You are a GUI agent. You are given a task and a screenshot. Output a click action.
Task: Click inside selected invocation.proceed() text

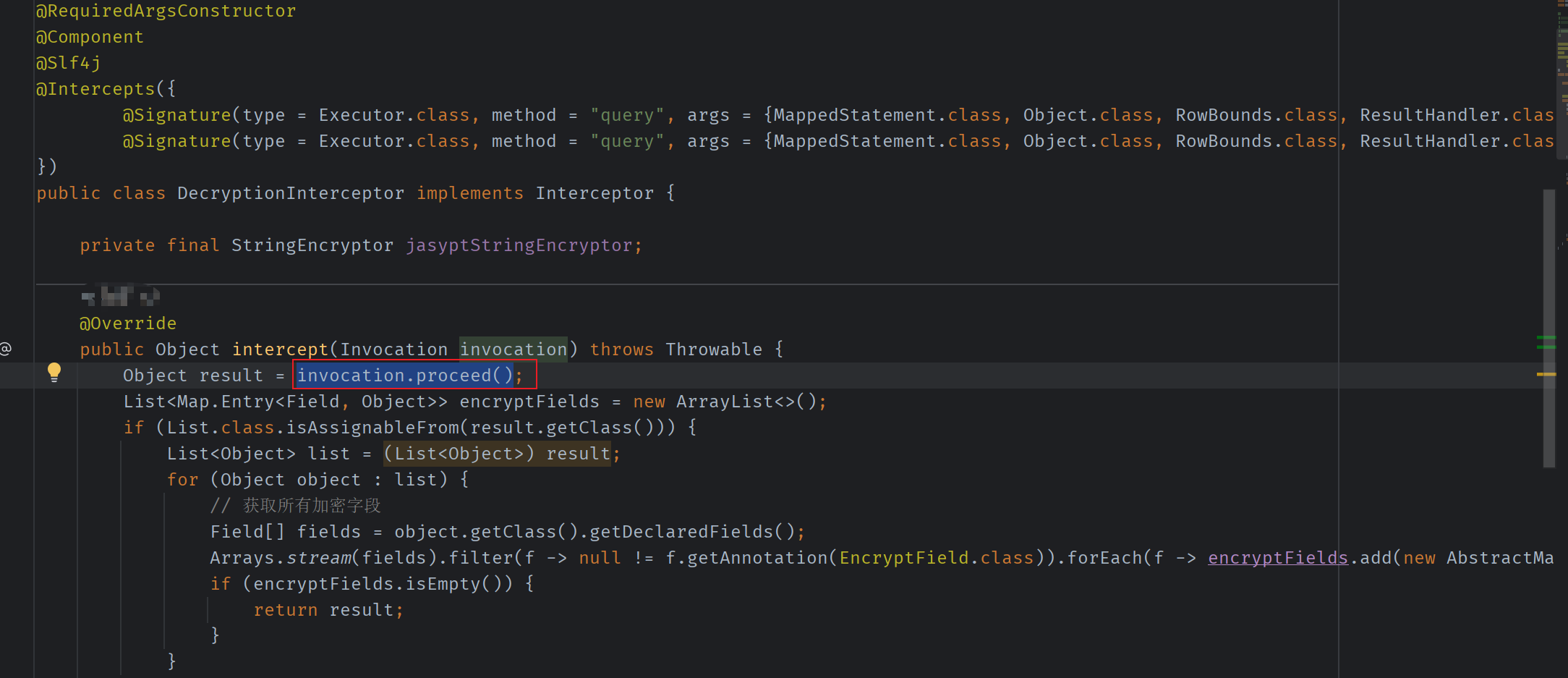point(404,376)
